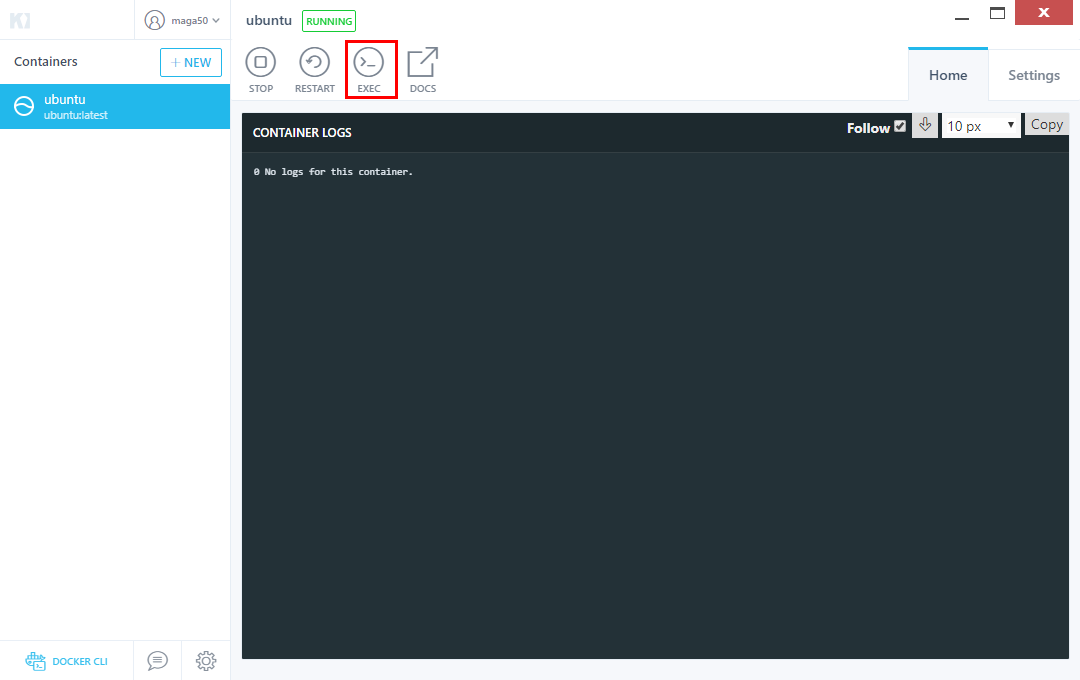Click the user avatar icon

[x=154, y=20]
